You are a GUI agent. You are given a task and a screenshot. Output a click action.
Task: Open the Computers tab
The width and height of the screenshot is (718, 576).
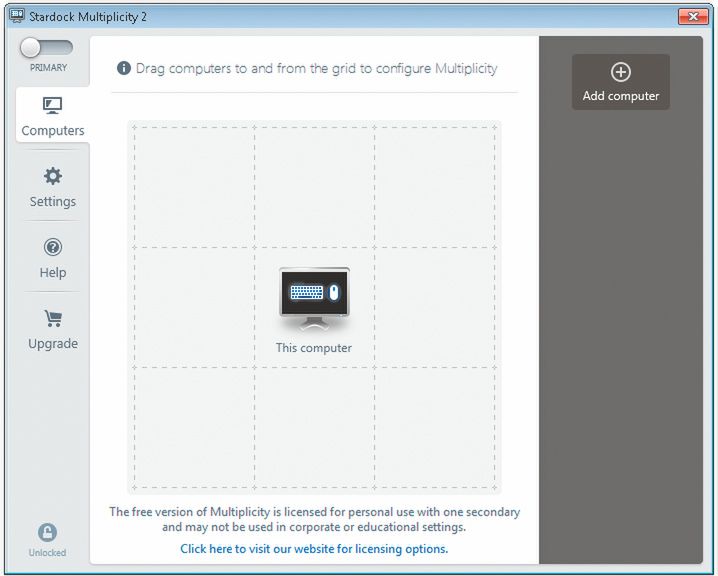pos(53,116)
